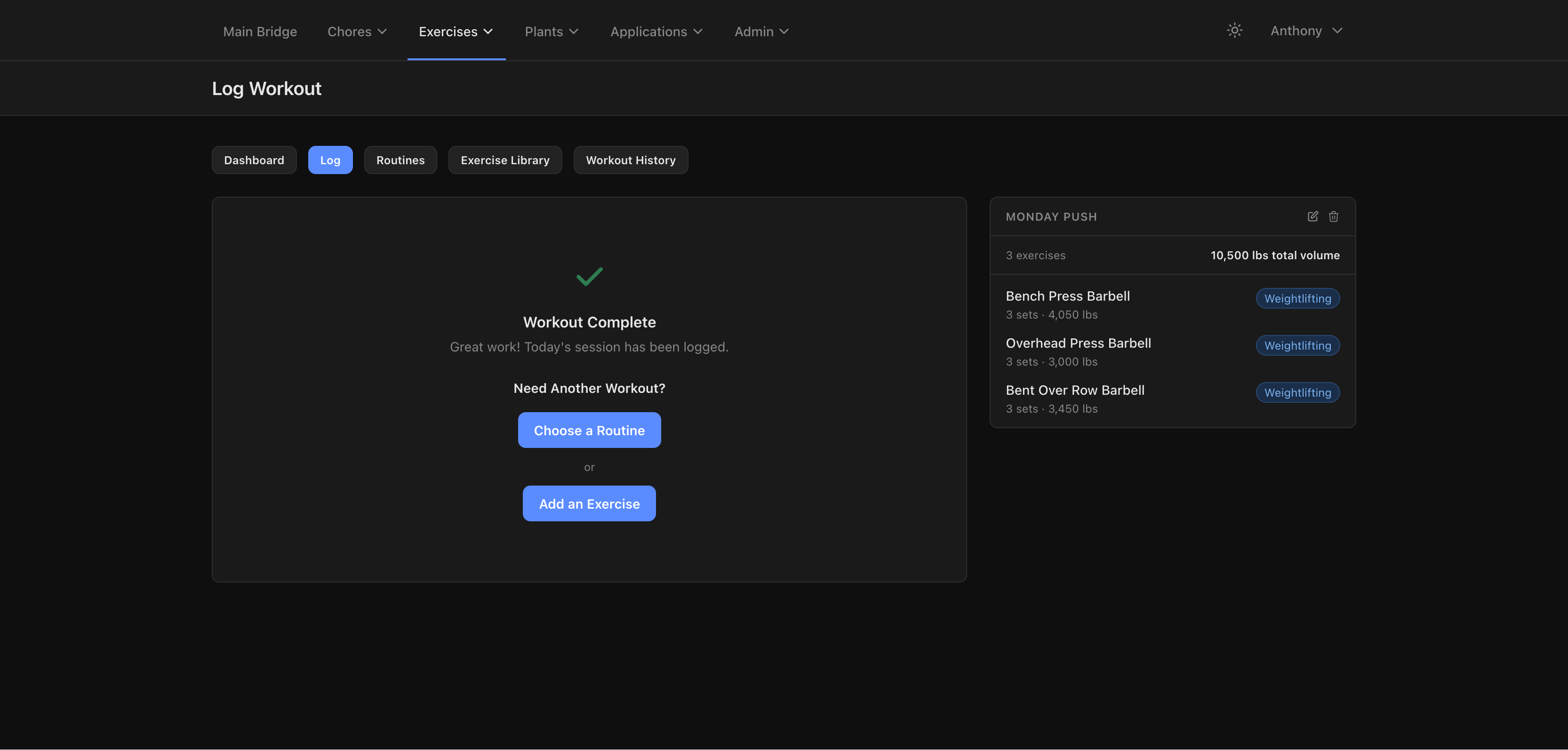1568x750 pixels.
Task: Click Bench Press Barbell Weightlifting tag
Action: click(x=1297, y=298)
